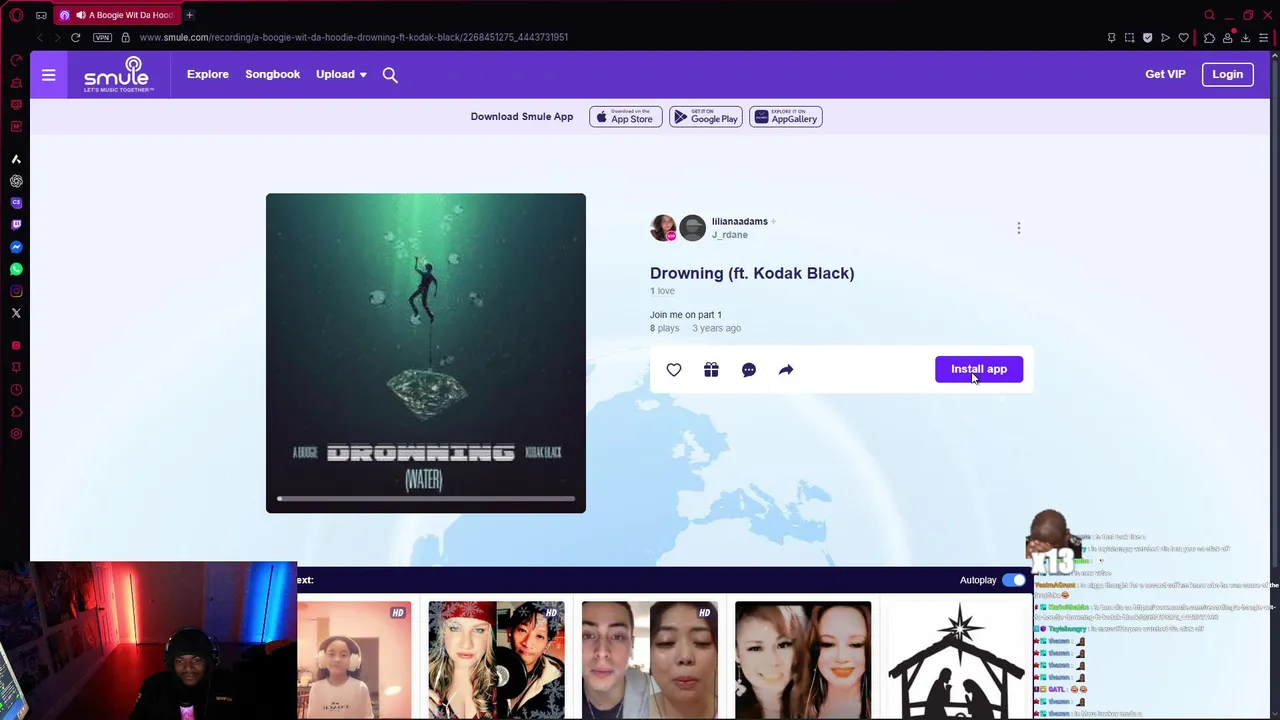This screenshot has width=1280, height=720.
Task: Open the Smule hamburger menu
Action: 48,75
